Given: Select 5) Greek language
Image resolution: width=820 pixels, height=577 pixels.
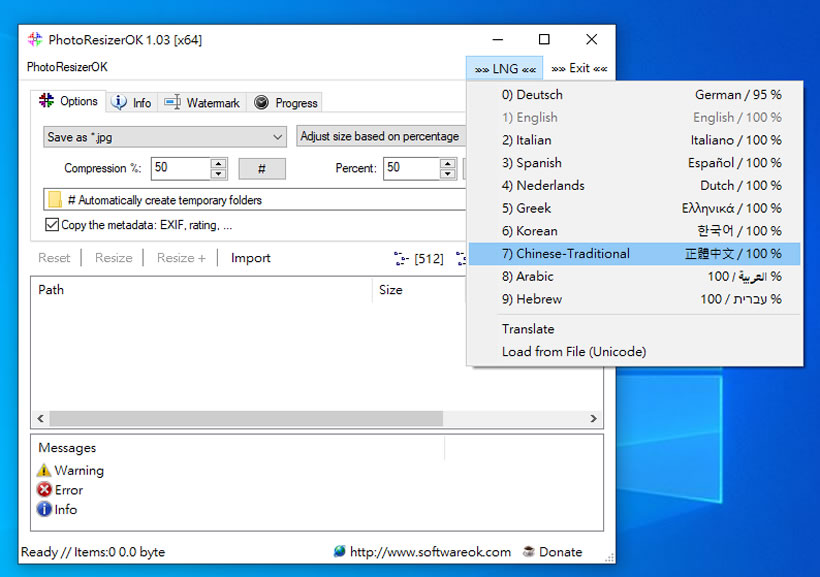Looking at the screenshot, I should [x=634, y=208].
